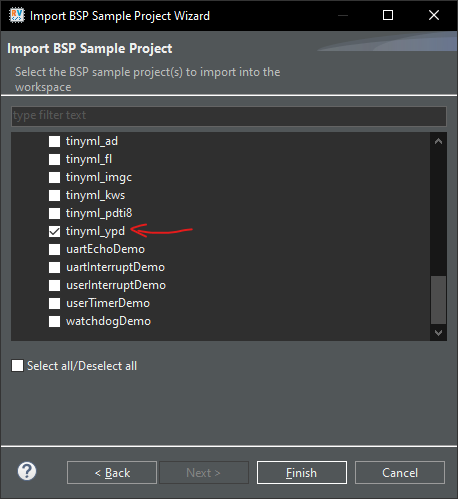Screen dimensions: 458x499
Task: Select the userTimerDemo project label
Action: click(x=108, y=303)
